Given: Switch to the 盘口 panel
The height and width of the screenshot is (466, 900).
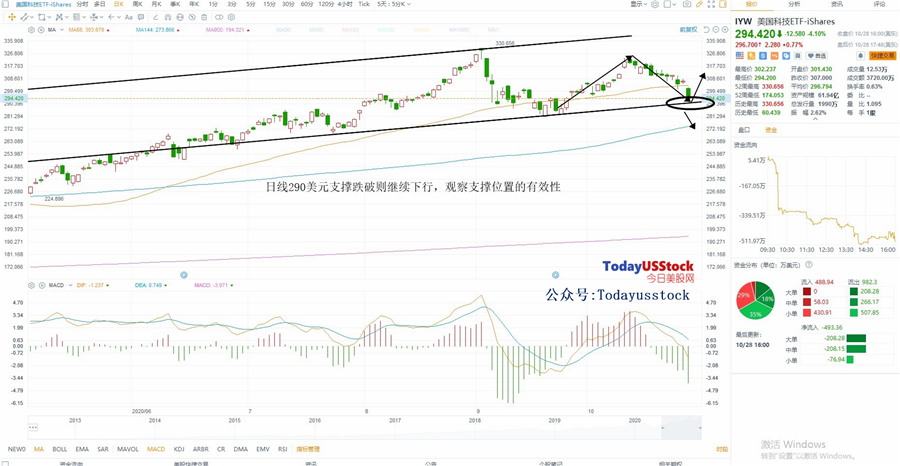Looking at the screenshot, I should click(x=744, y=130).
